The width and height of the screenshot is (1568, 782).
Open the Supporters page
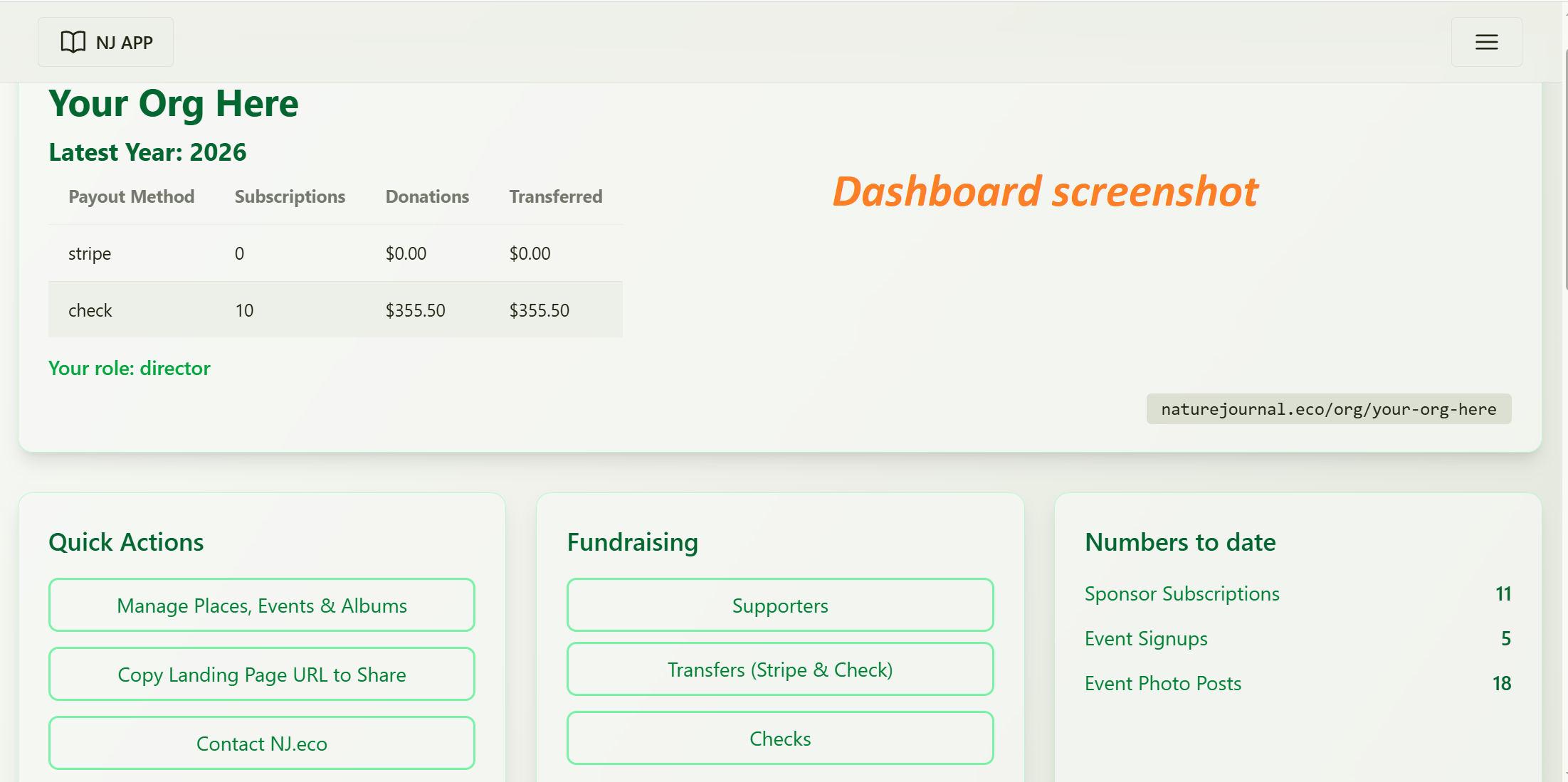point(779,605)
